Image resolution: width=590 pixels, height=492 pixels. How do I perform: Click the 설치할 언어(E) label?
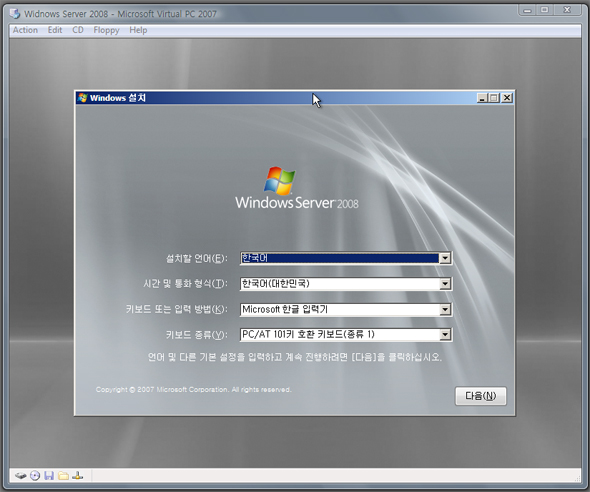197,258
